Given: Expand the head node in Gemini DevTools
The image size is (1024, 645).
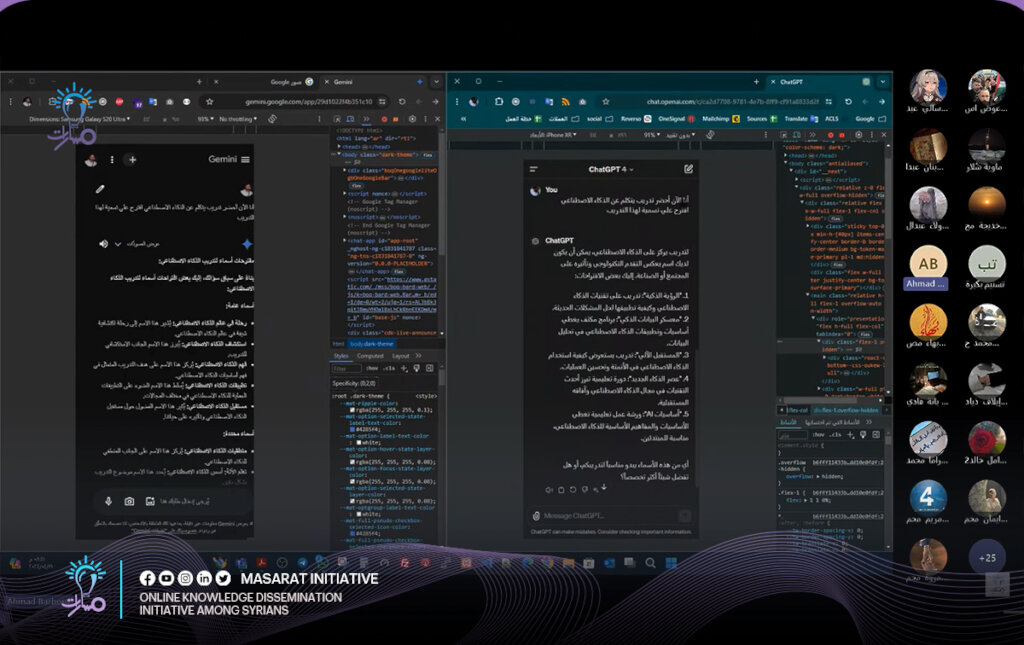Looking at the screenshot, I should point(340,146).
